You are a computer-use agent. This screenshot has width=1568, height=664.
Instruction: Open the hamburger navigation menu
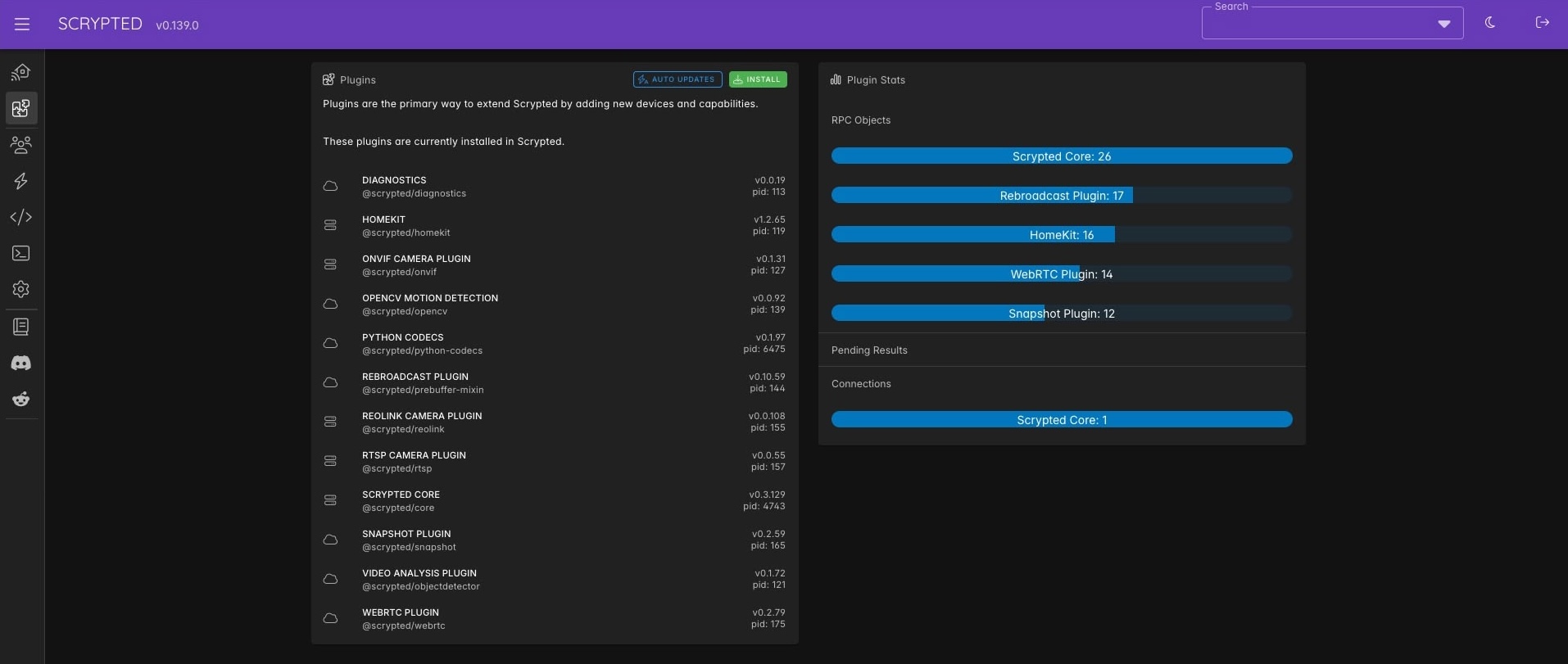(x=22, y=25)
